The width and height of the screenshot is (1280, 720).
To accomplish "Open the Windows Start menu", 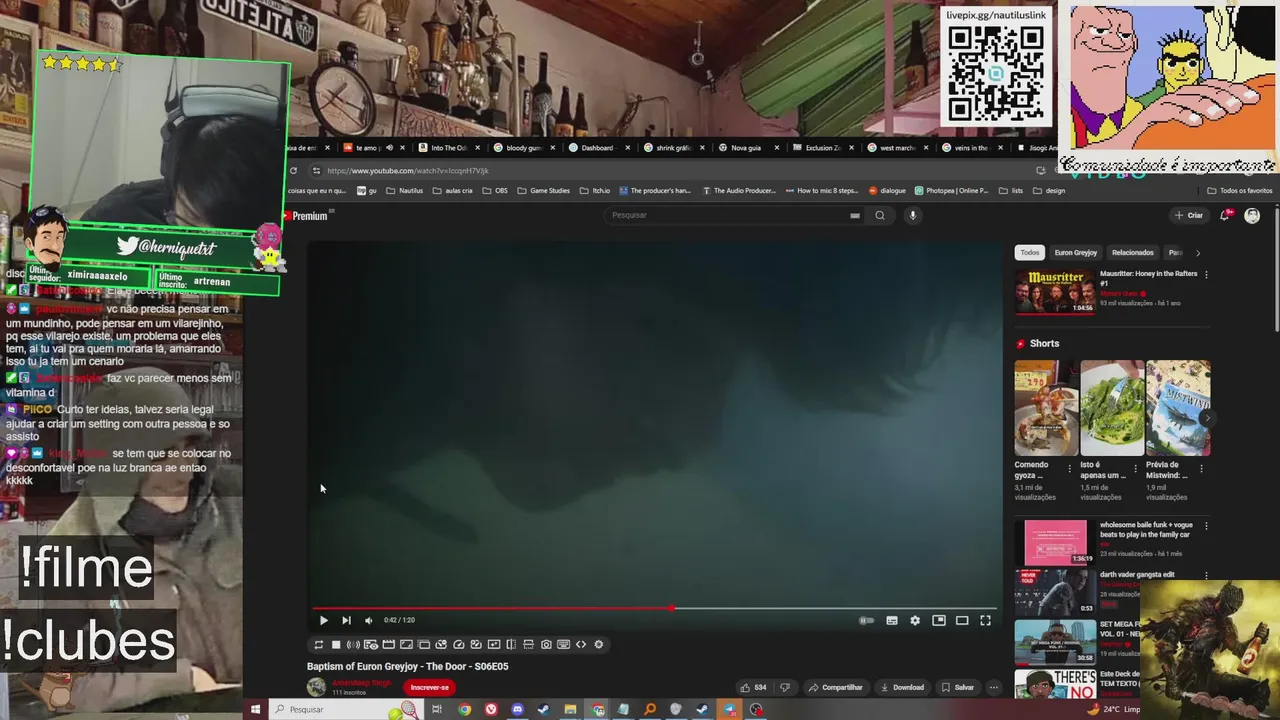I will [x=255, y=710].
